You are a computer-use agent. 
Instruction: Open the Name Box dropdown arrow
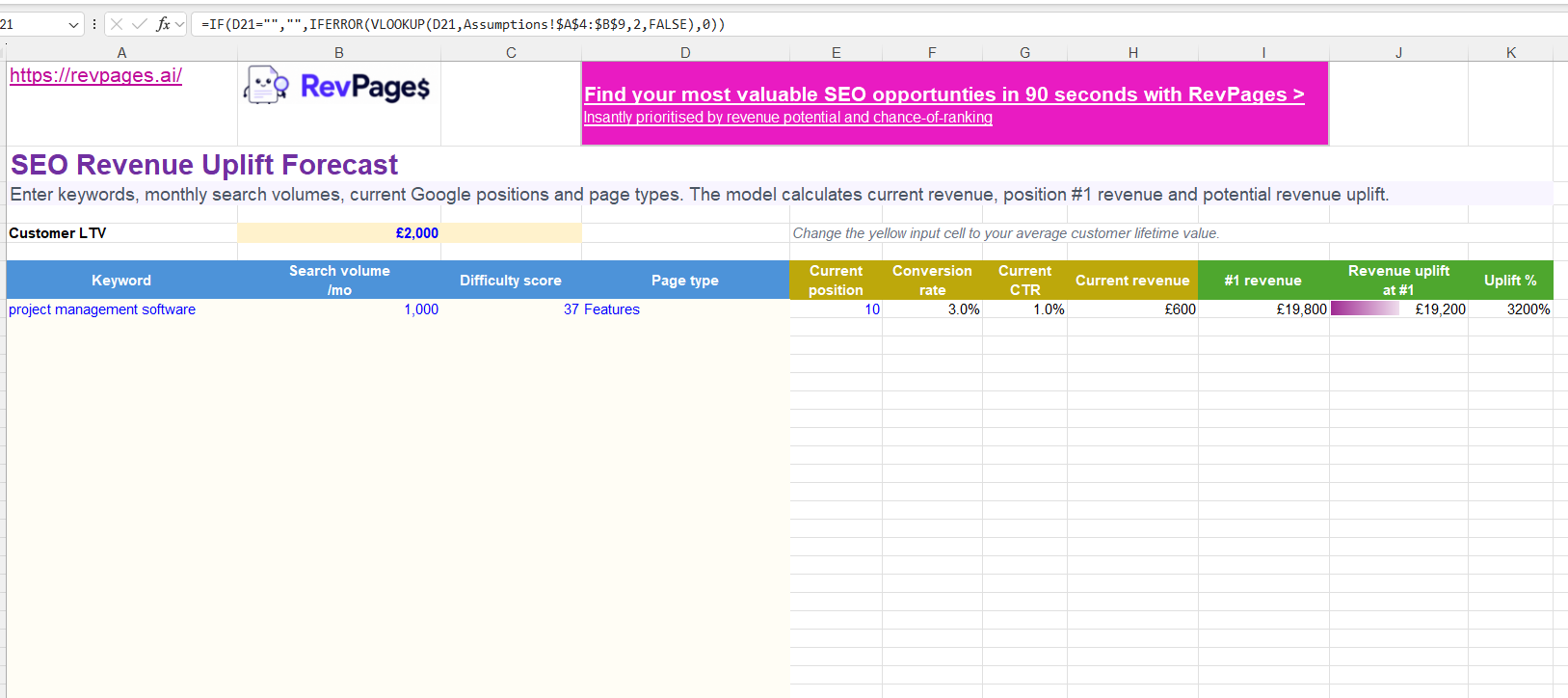click(x=73, y=25)
